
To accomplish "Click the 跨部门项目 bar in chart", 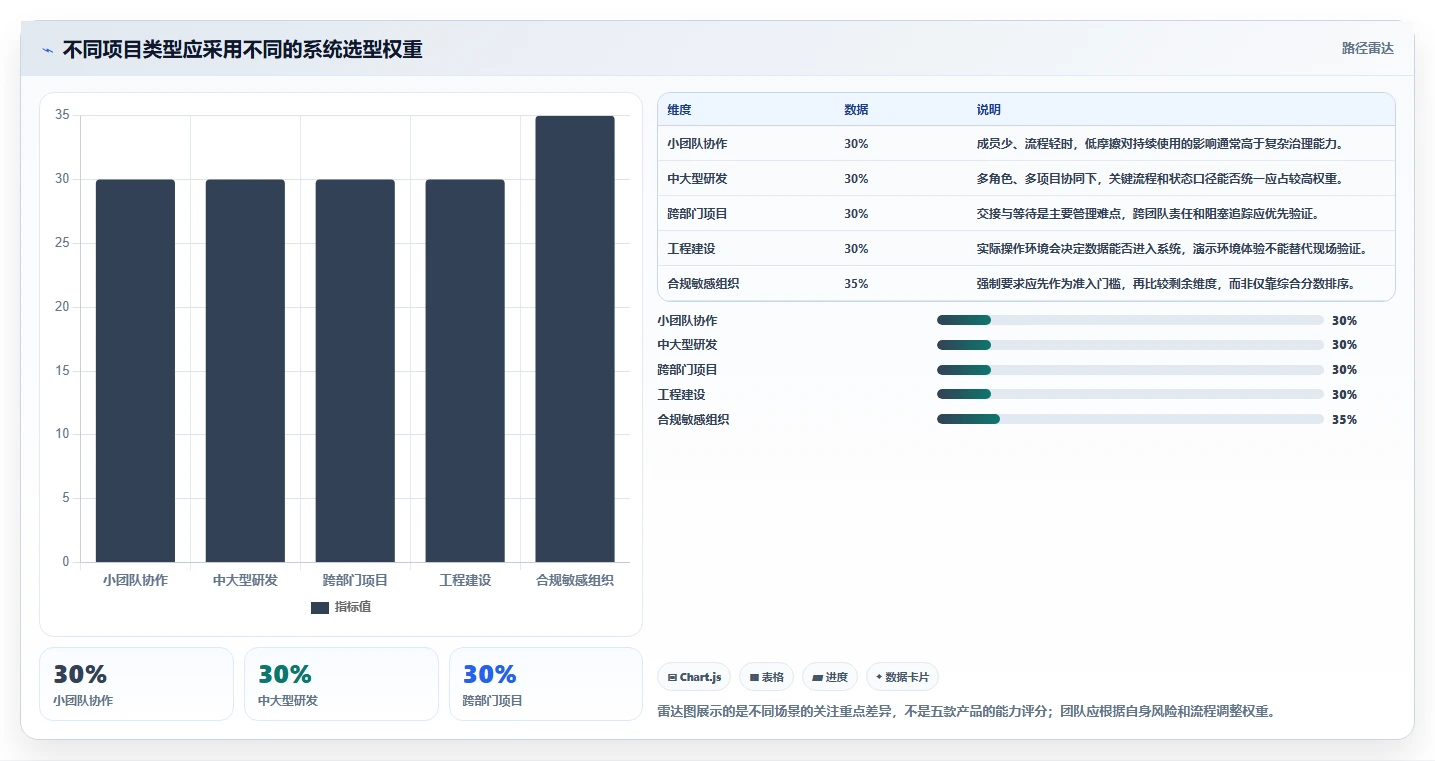I will [x=355, y=371].
